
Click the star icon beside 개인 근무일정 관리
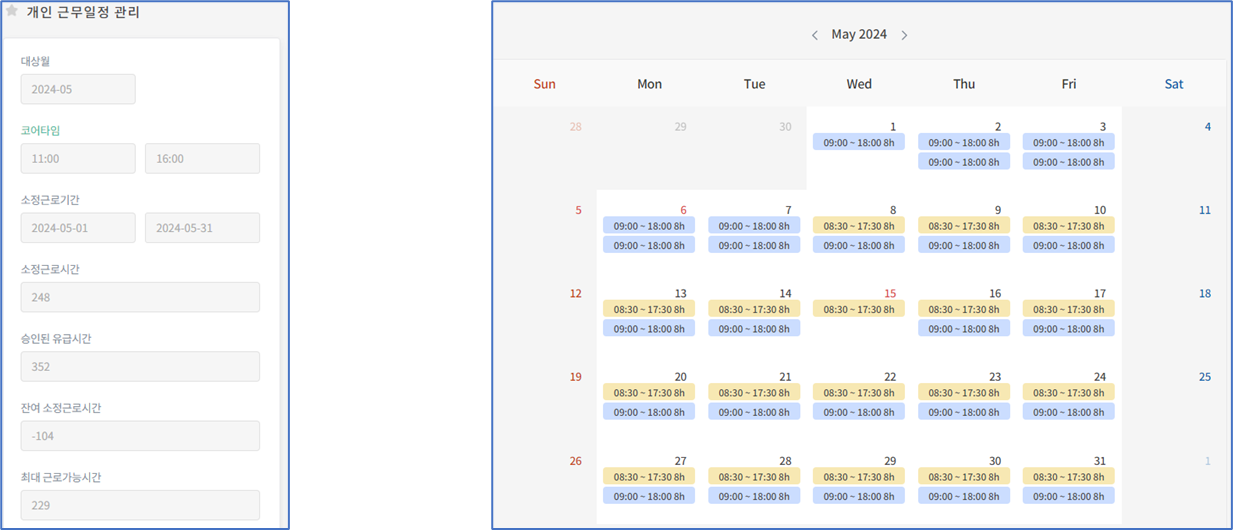pos(12,12)
